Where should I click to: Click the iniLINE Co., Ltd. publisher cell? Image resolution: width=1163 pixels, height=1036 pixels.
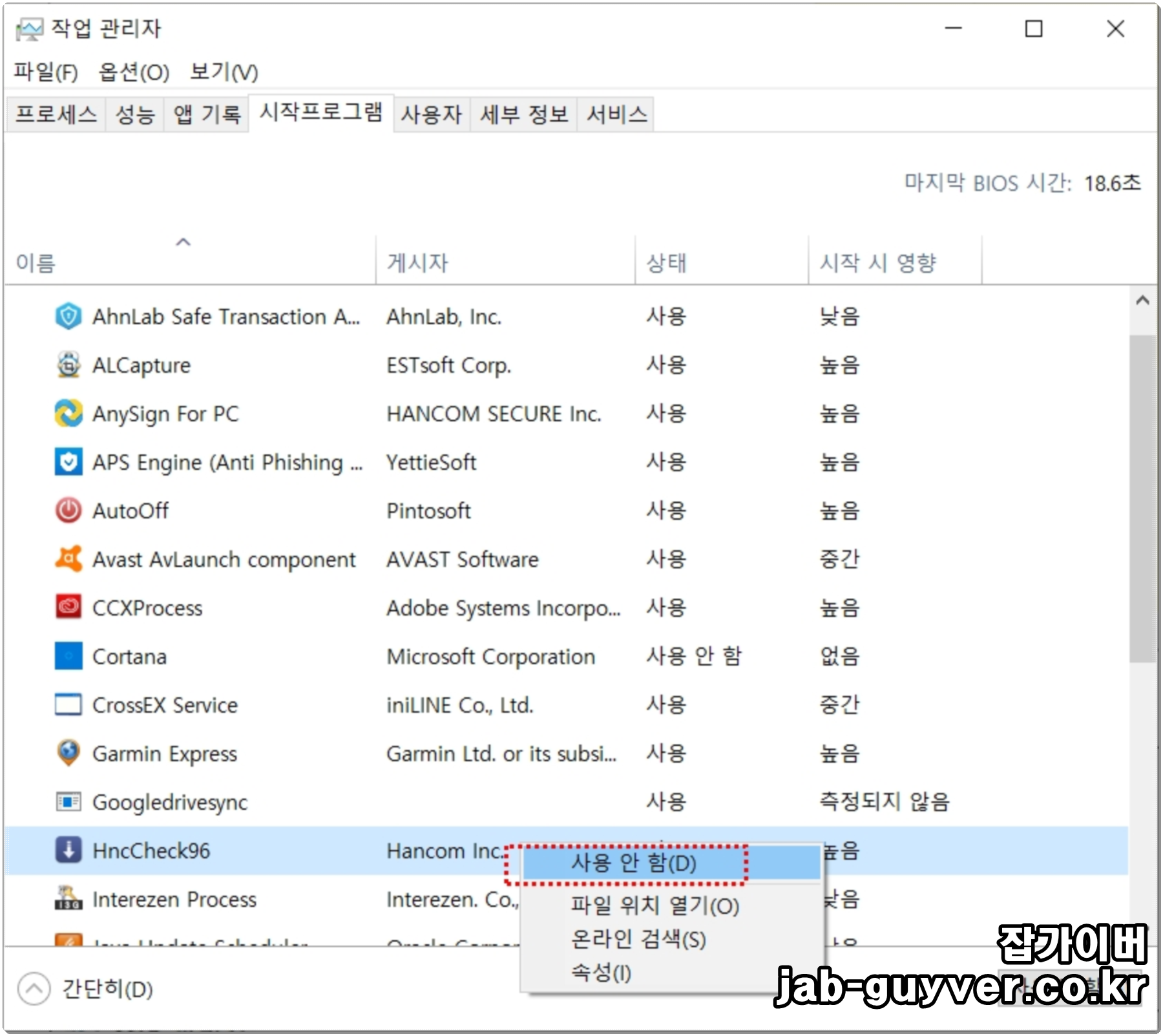coord(460,704)
